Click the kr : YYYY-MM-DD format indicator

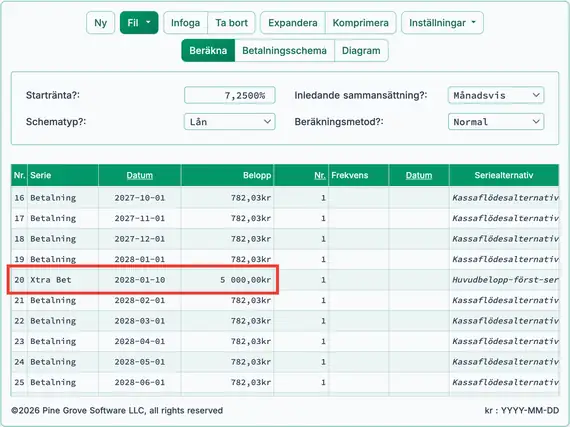point(522,411)
